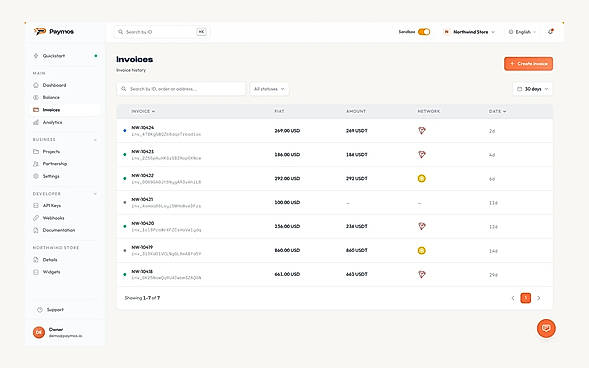
Task: Click the network icon for NW-10420
Action: pyautogui.click(x=421, y=226)
